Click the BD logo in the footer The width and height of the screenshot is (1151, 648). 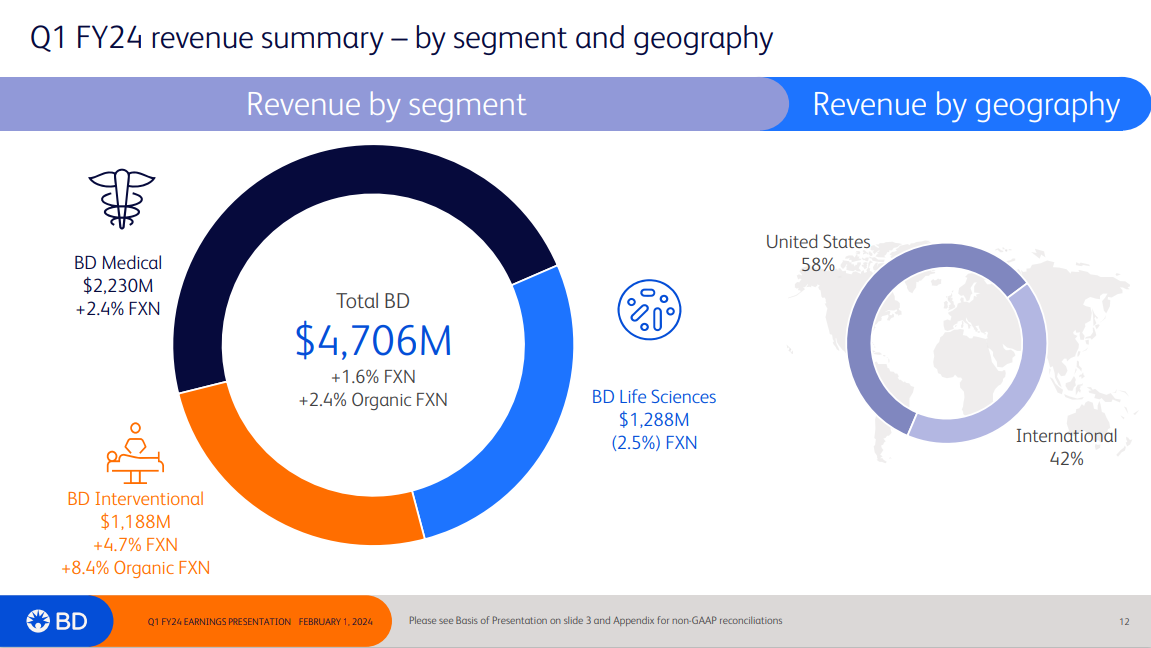click(x=57, y=621)
